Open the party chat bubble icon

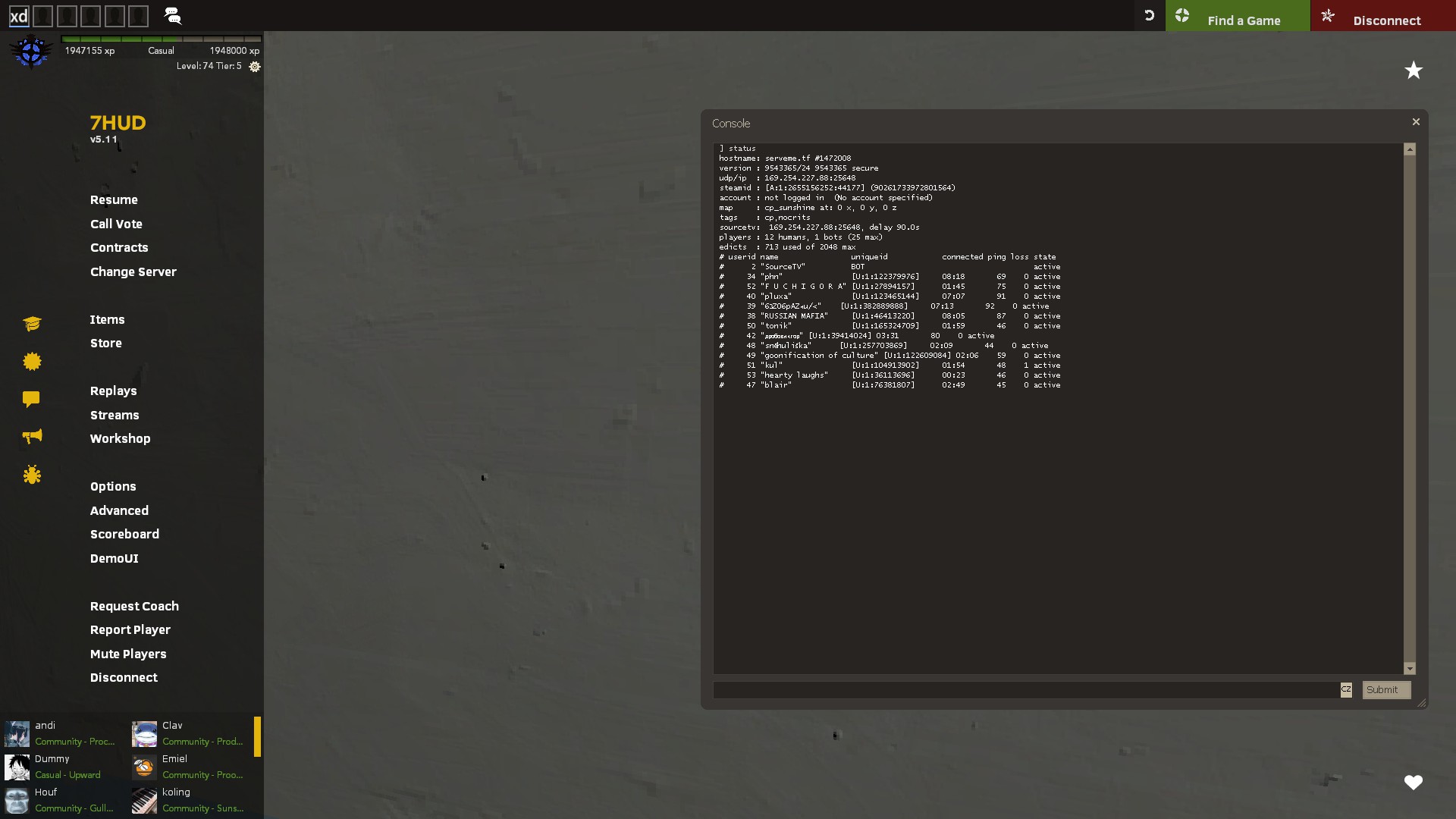coord(173,15)
